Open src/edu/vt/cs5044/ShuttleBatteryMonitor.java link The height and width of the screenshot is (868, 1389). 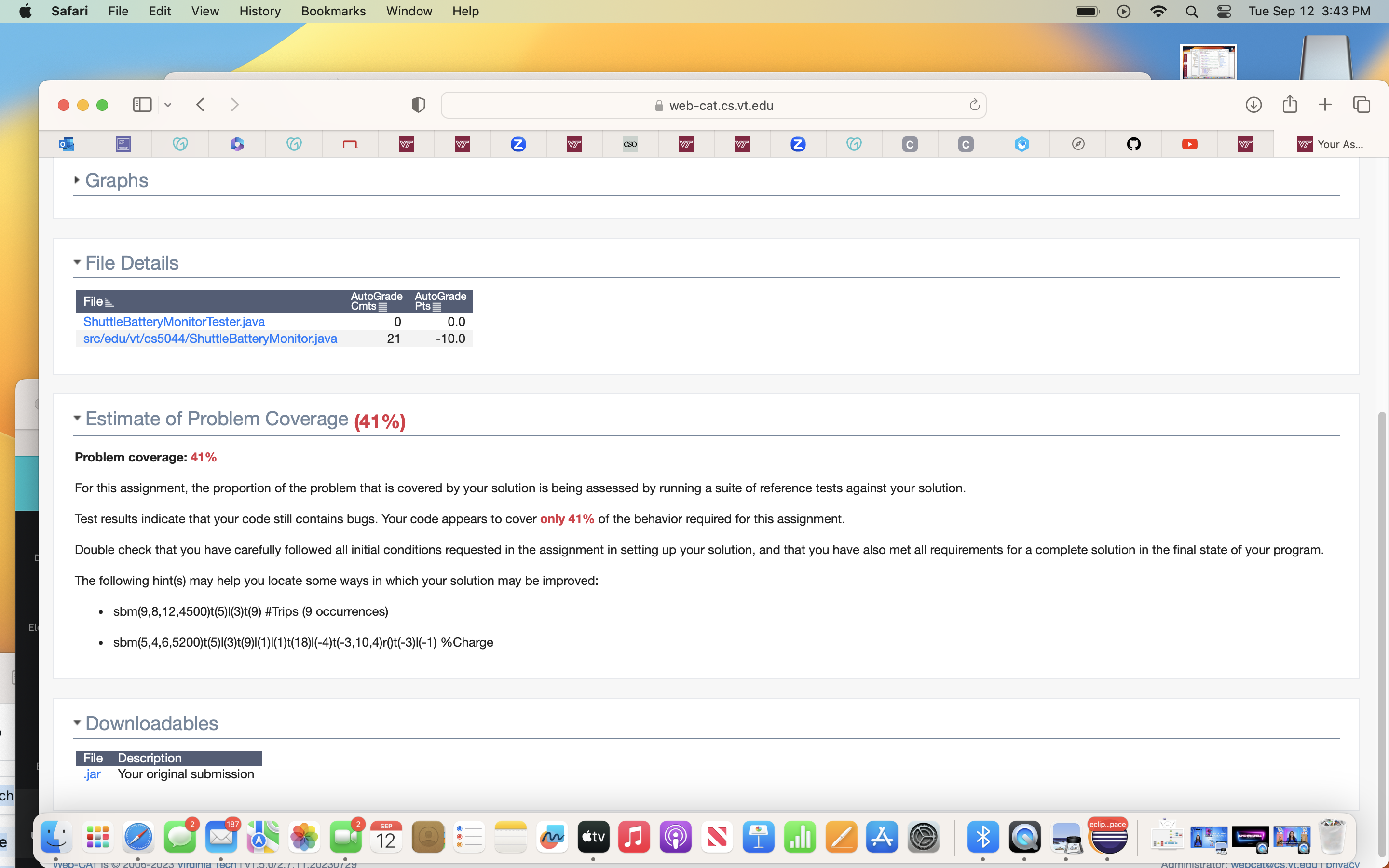pyautogui.click(x=210, y=339)
